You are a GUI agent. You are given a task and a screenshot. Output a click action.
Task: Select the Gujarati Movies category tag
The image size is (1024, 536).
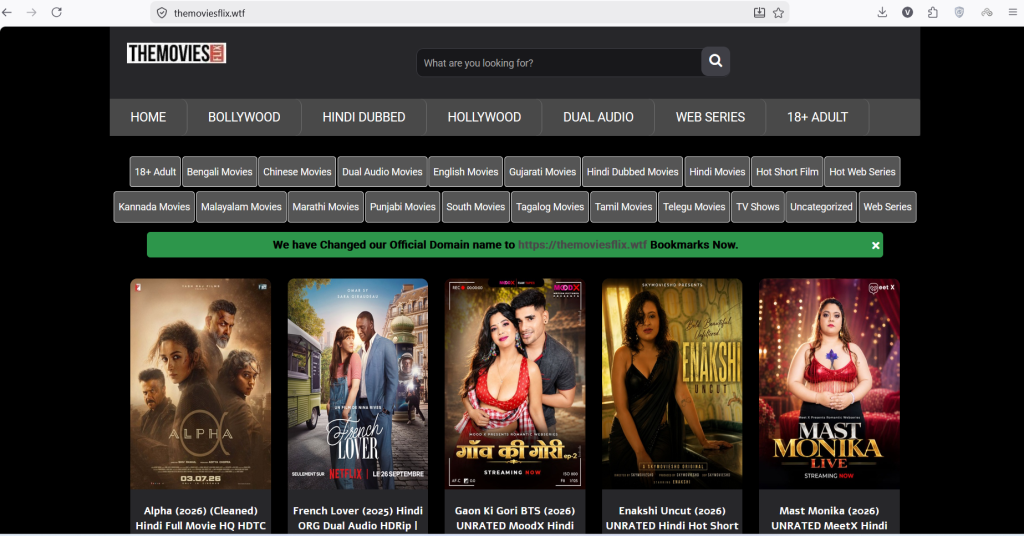click(543, 172)
